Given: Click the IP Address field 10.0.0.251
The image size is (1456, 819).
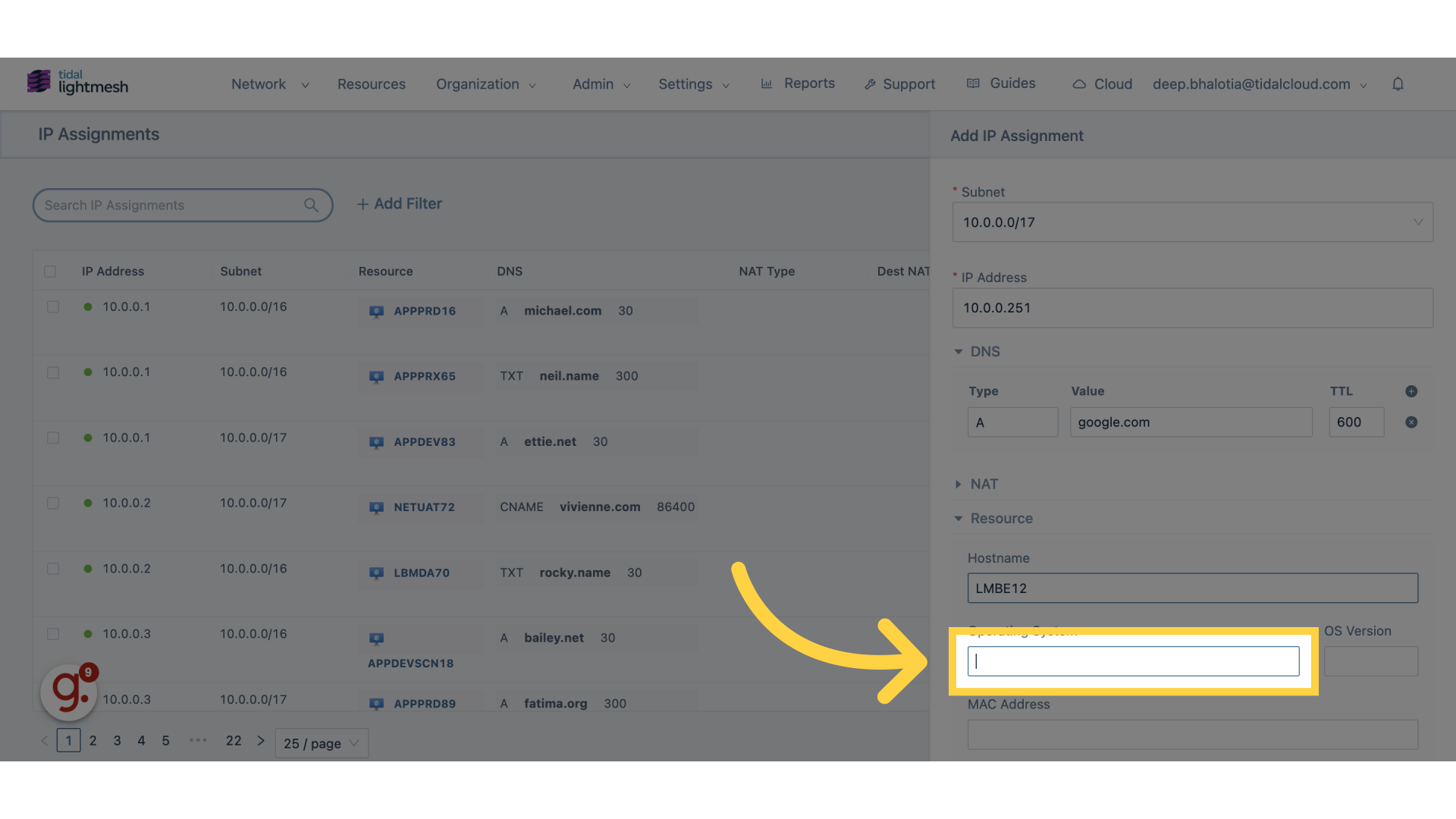Looking at the screenshot, I should point(1192,308).
